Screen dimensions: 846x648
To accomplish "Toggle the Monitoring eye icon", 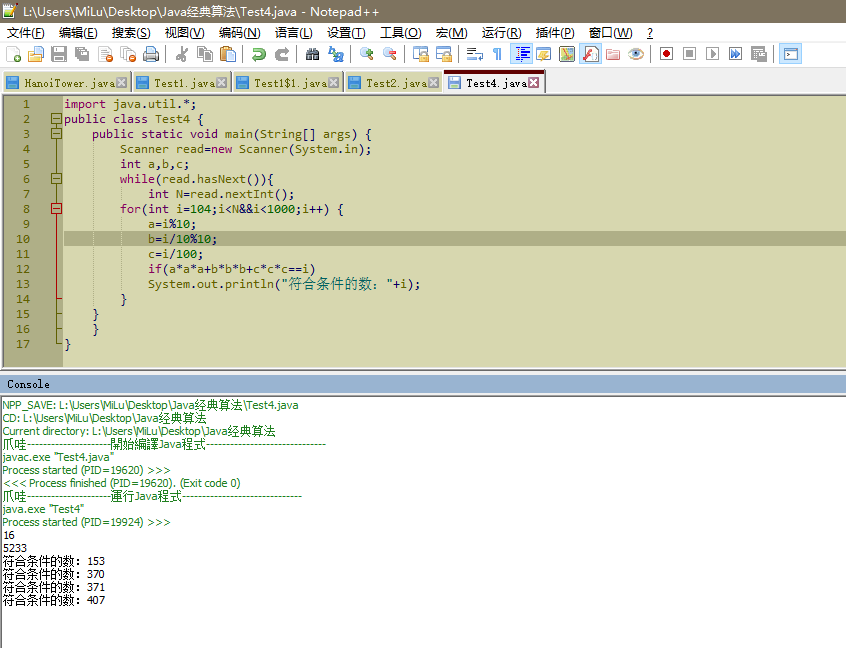I will tap(636, 54).
